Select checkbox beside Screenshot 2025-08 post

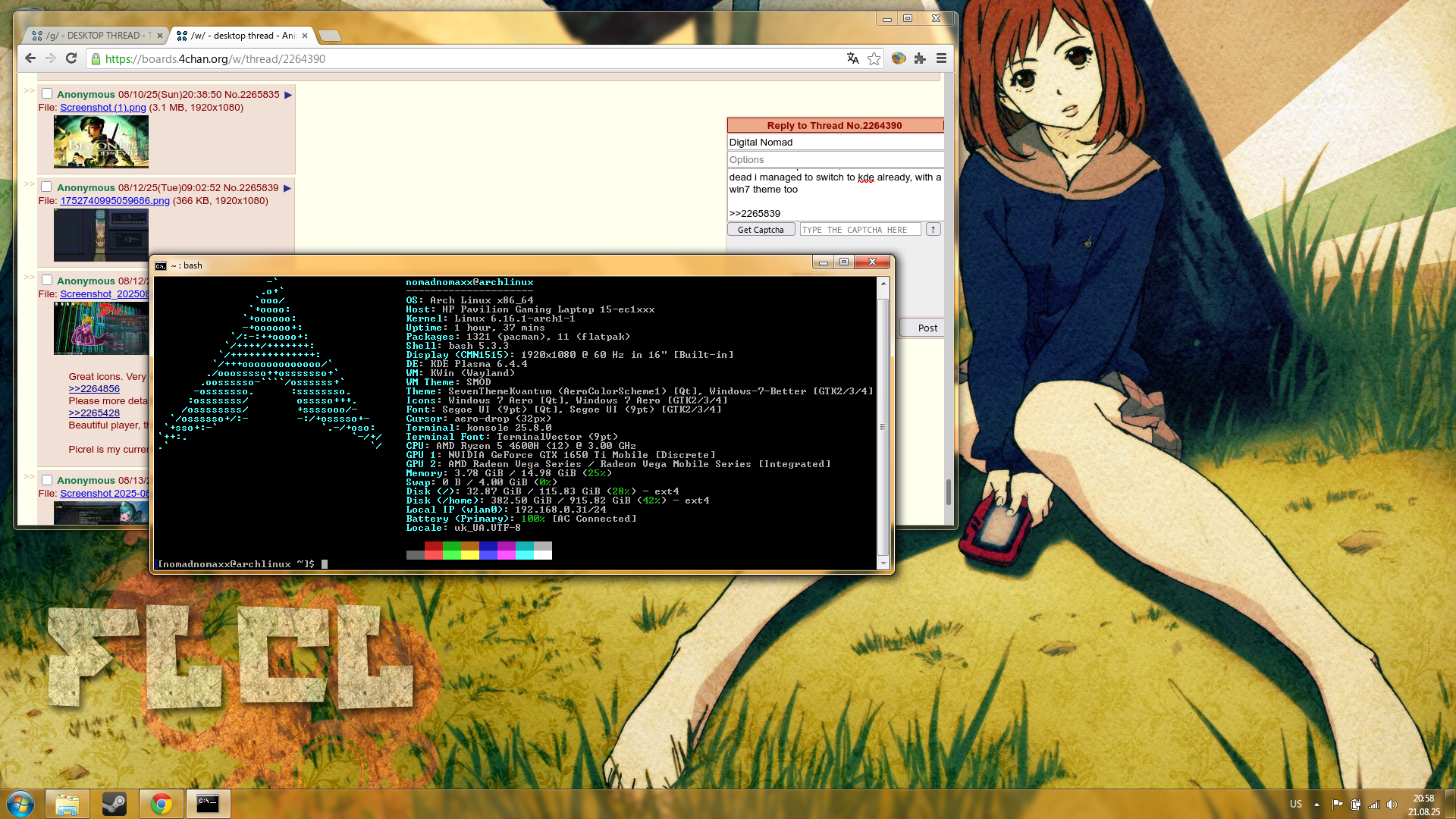(47, 480)
